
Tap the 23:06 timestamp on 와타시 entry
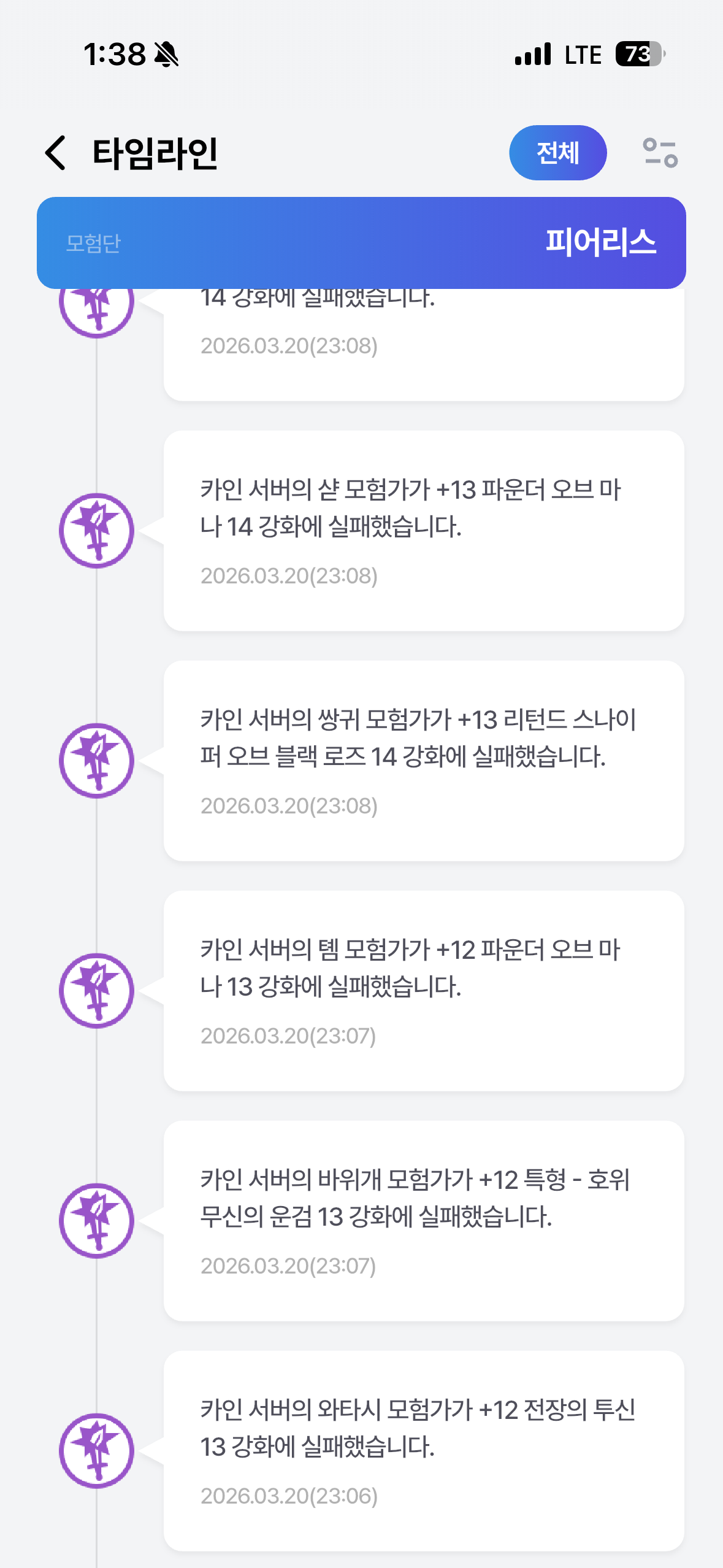click(289, 1496)
